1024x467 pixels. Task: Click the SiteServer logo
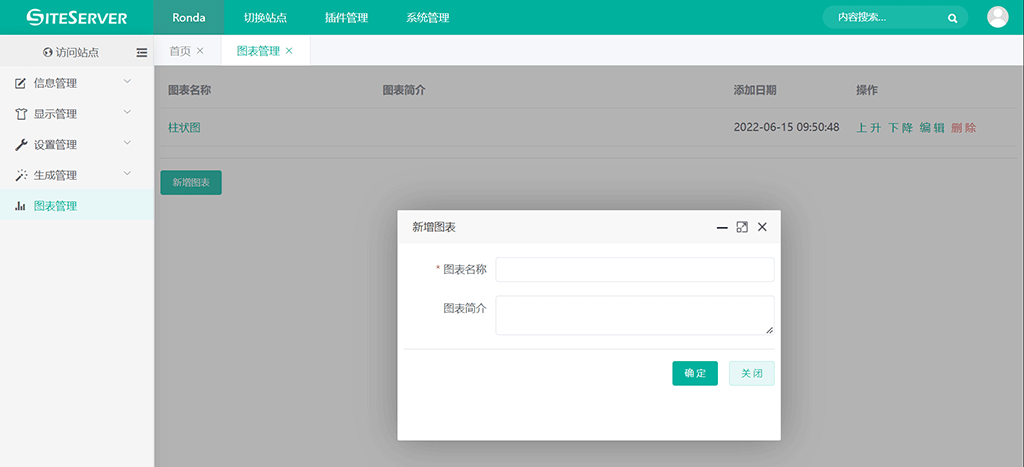pyautogui.click(x=77, y=17)
